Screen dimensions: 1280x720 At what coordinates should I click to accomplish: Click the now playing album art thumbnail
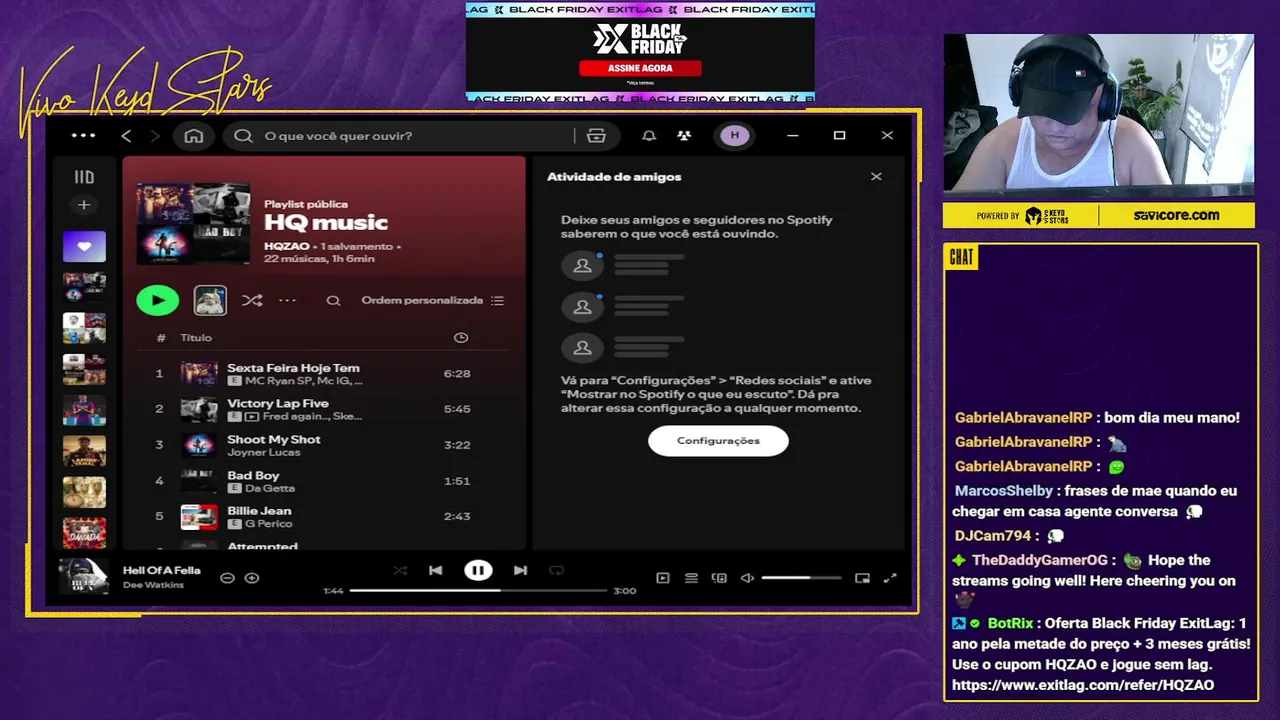(x=83, y=577)
